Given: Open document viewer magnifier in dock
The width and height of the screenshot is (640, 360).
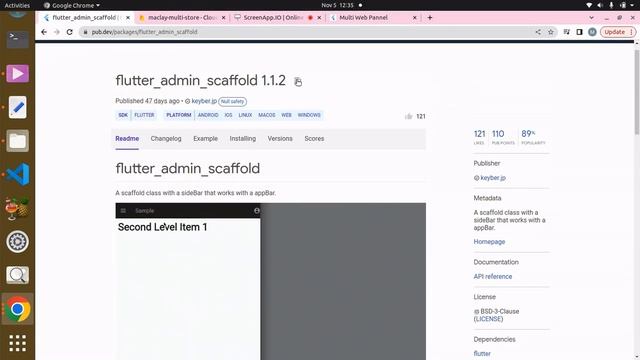Looking at the screenshot, I should point(17,275).
